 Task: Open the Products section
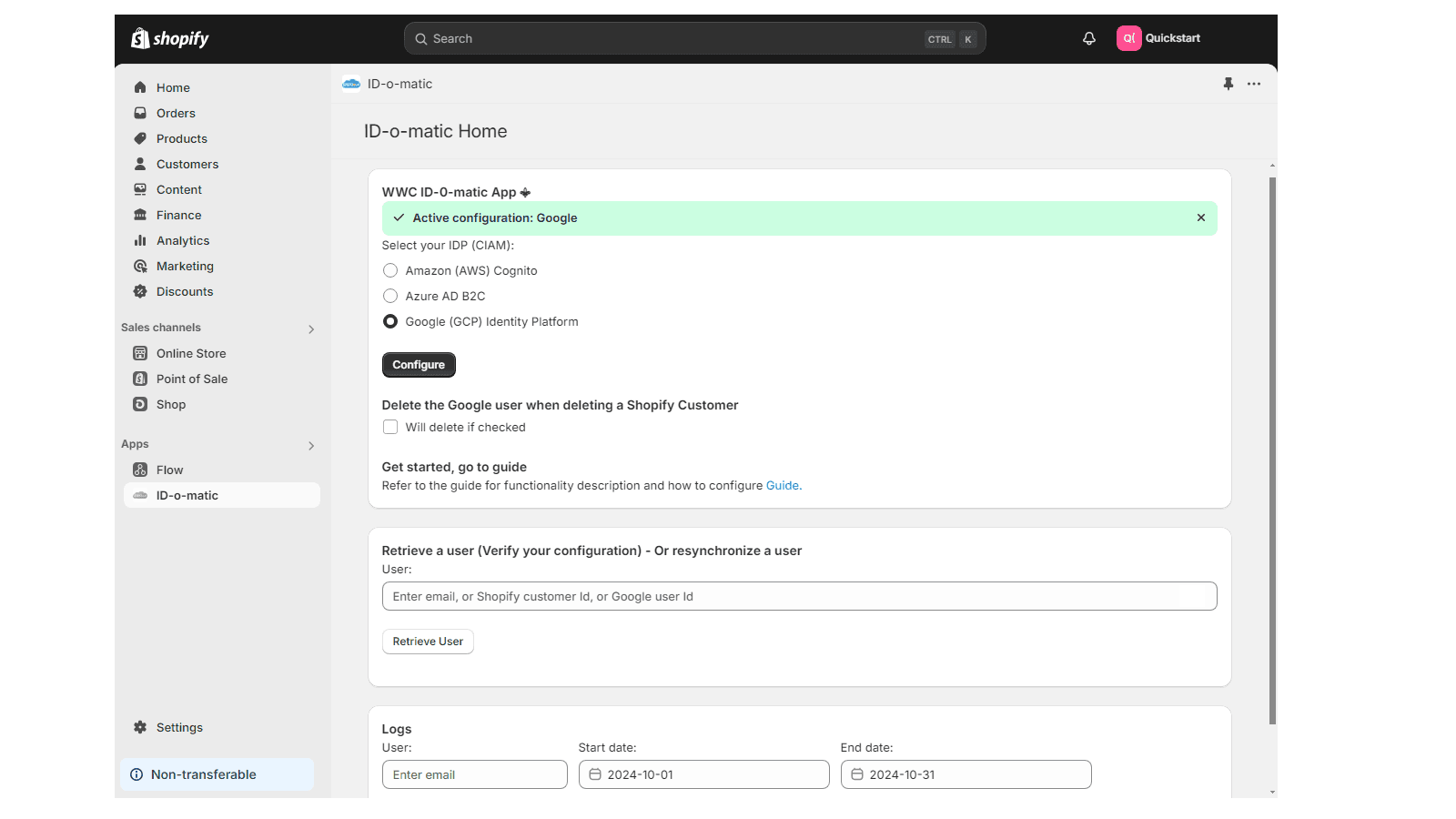[x=181, y=138]
